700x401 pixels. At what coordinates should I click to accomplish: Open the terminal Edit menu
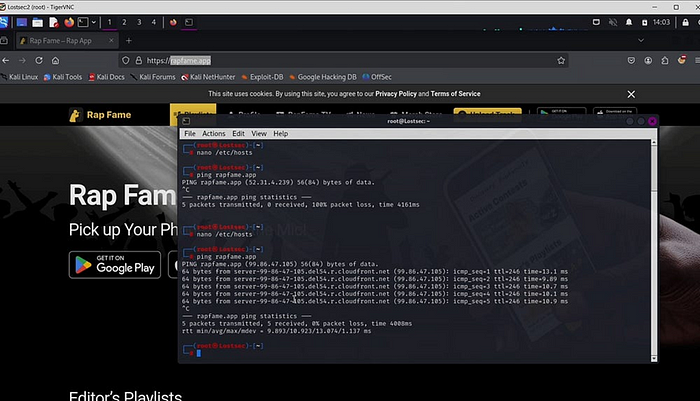(238, 134)
